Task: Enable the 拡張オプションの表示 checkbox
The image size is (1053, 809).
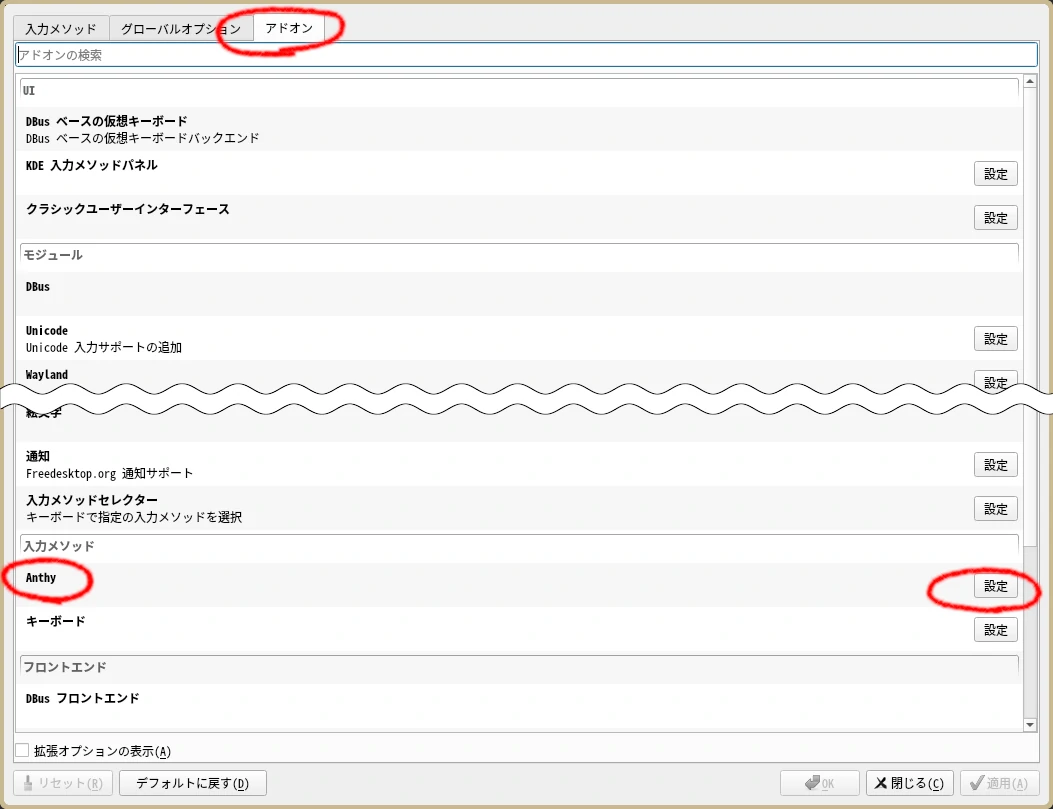Action: (x=22, y=750)
